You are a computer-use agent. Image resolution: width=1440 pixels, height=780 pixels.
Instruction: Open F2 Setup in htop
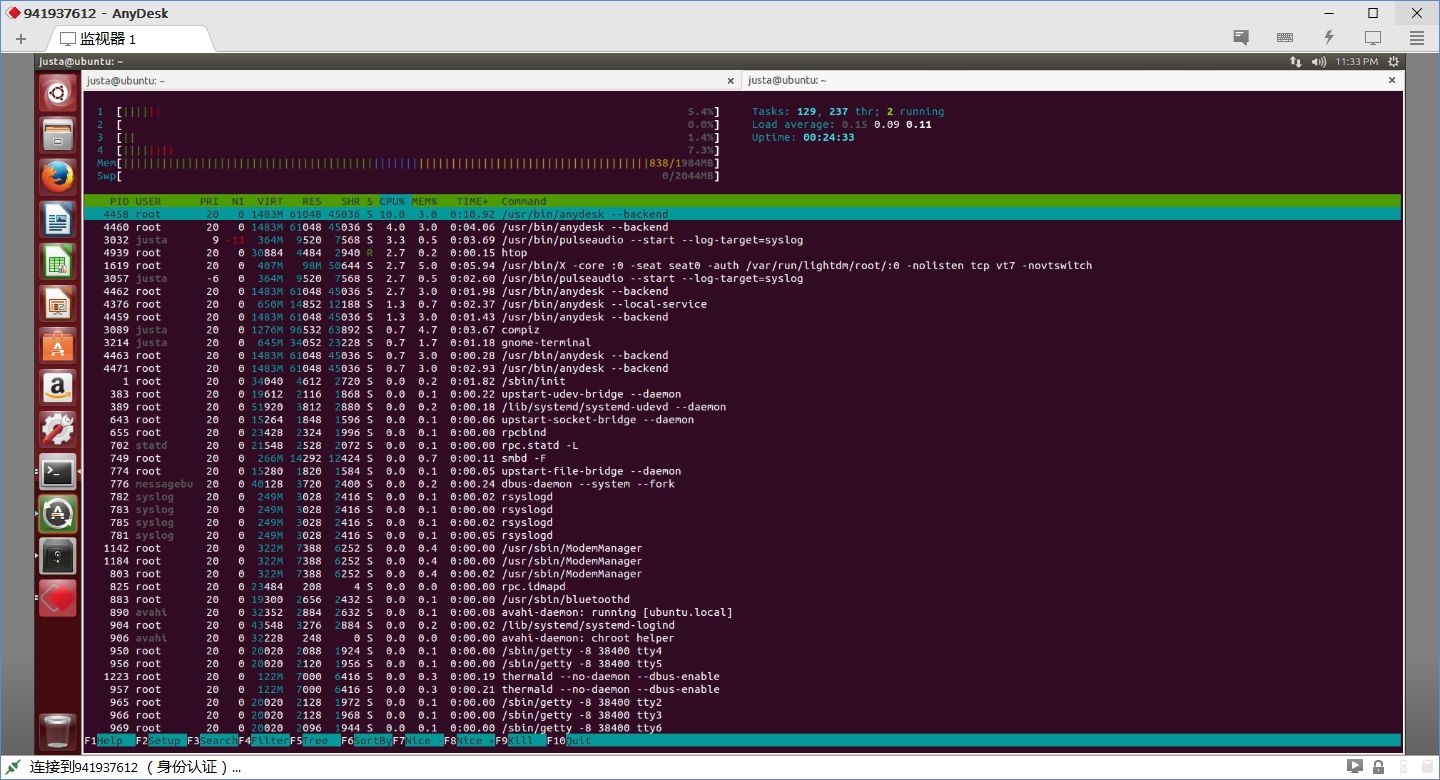pyautogui.click(x=160, y=741)
